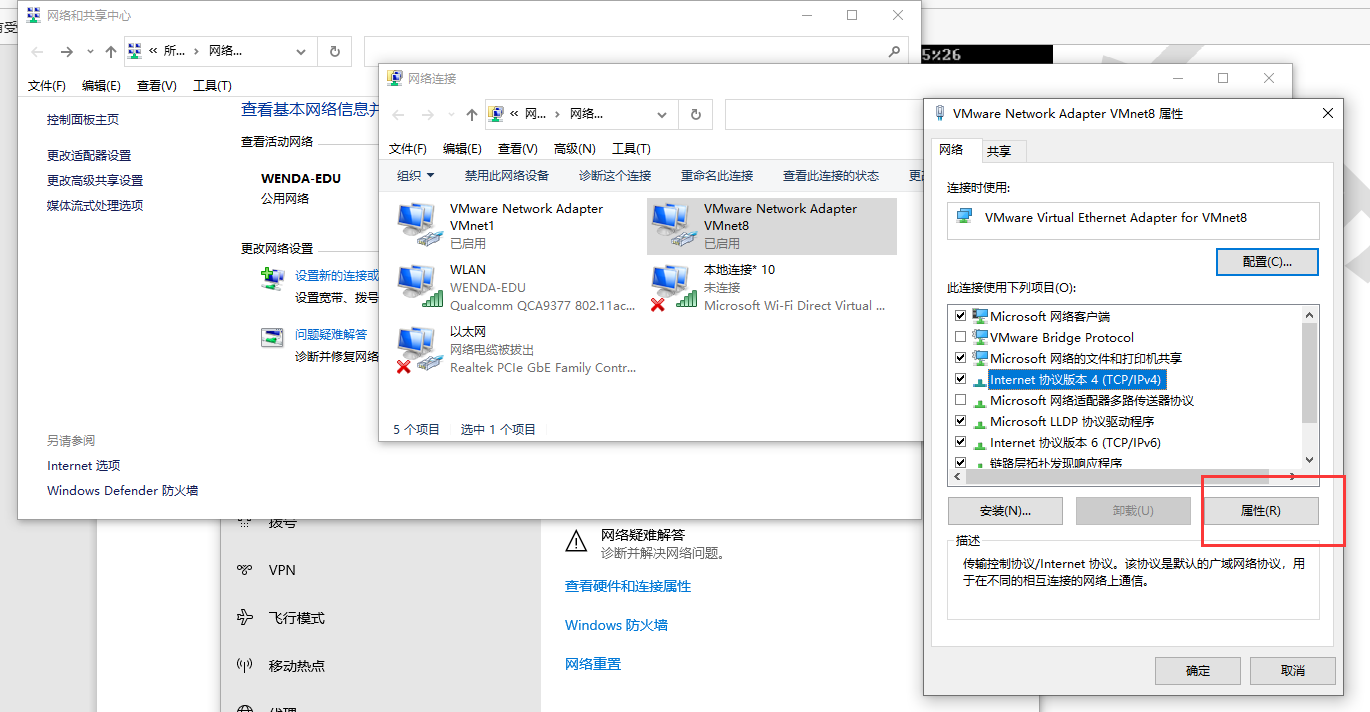The image size is (1370, 712).
Task: Click the 取消 button
Action: click(x=1292, y=671)
